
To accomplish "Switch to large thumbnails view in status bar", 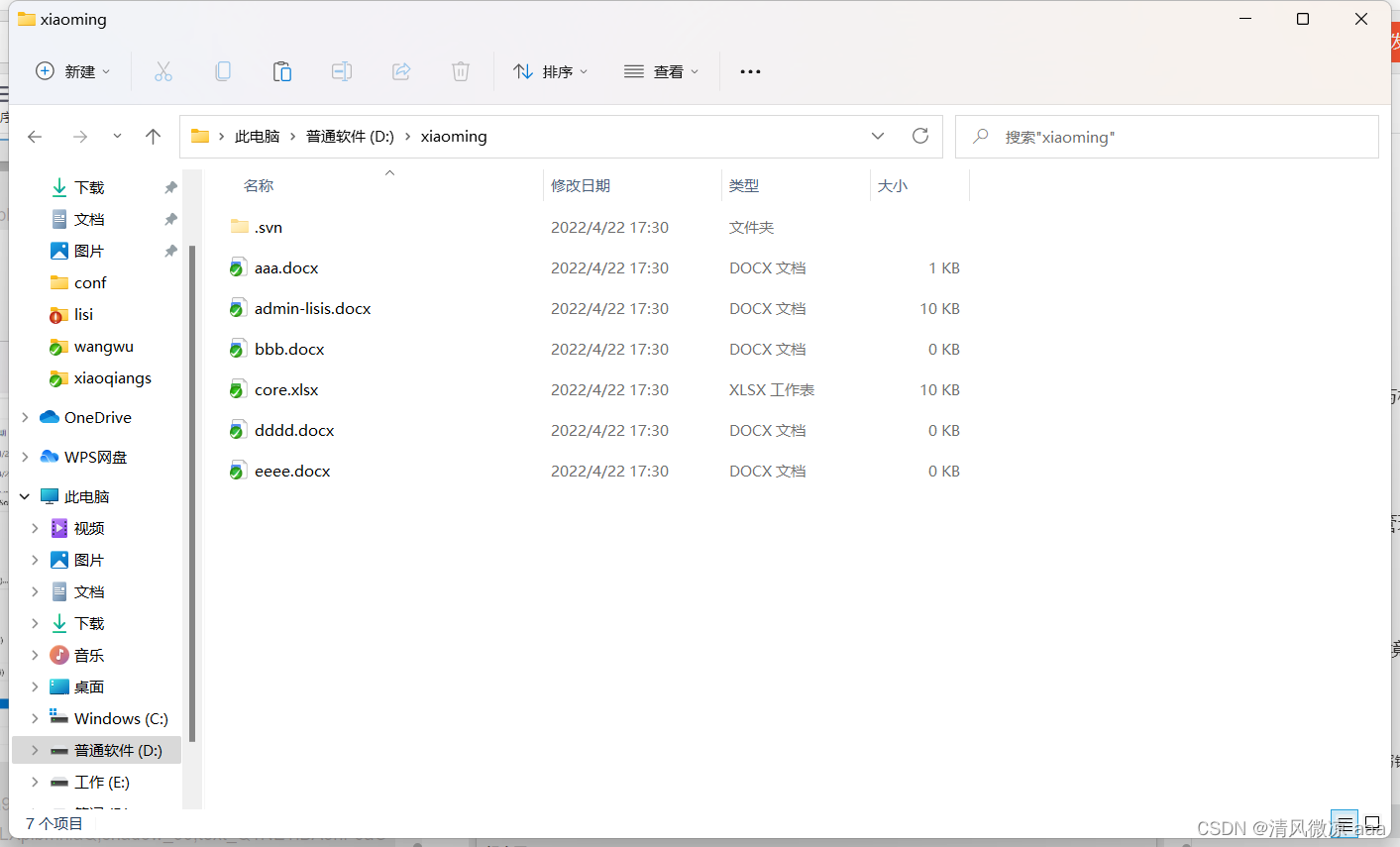I will click(1372, 823).
